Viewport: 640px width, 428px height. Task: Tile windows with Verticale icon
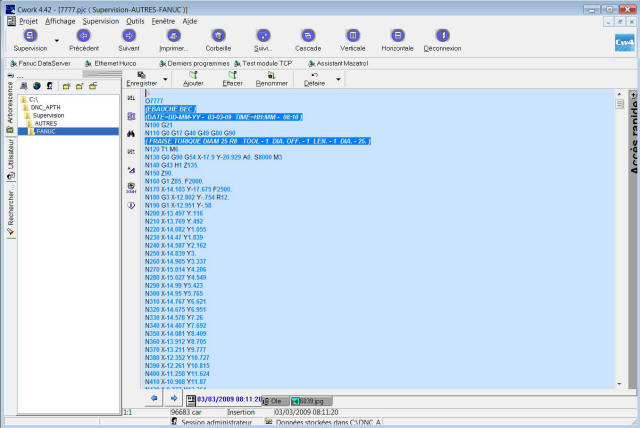352,35
